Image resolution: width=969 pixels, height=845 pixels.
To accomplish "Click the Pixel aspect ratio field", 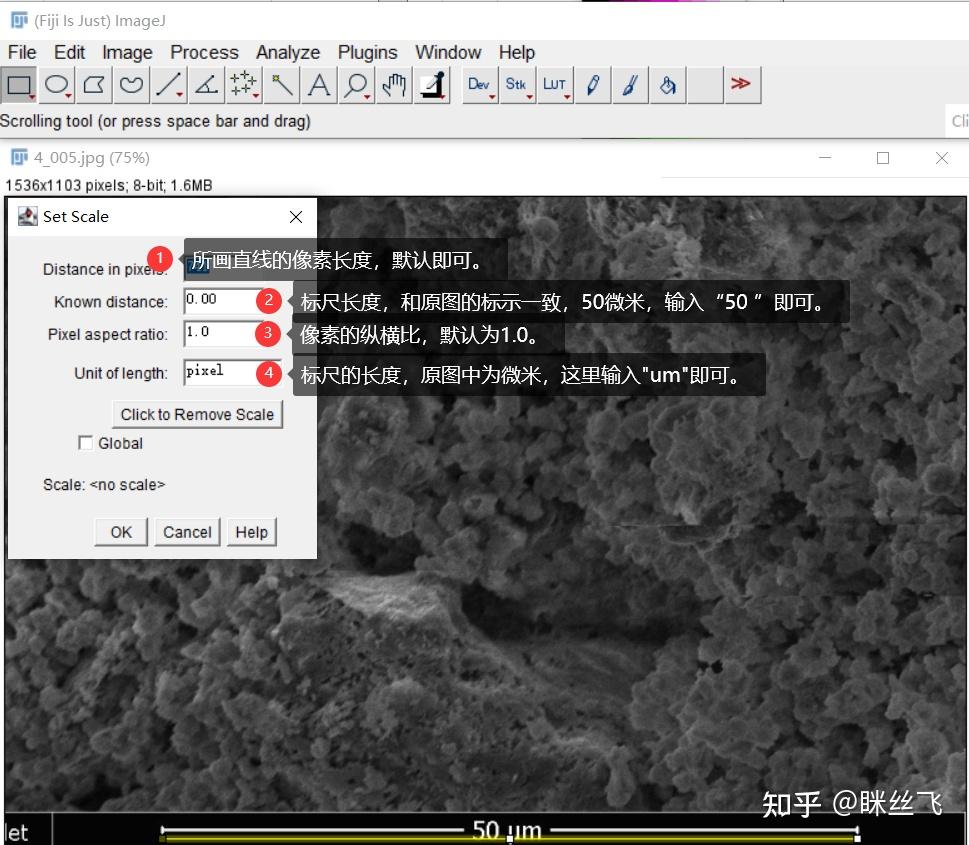I will [232, 333].
